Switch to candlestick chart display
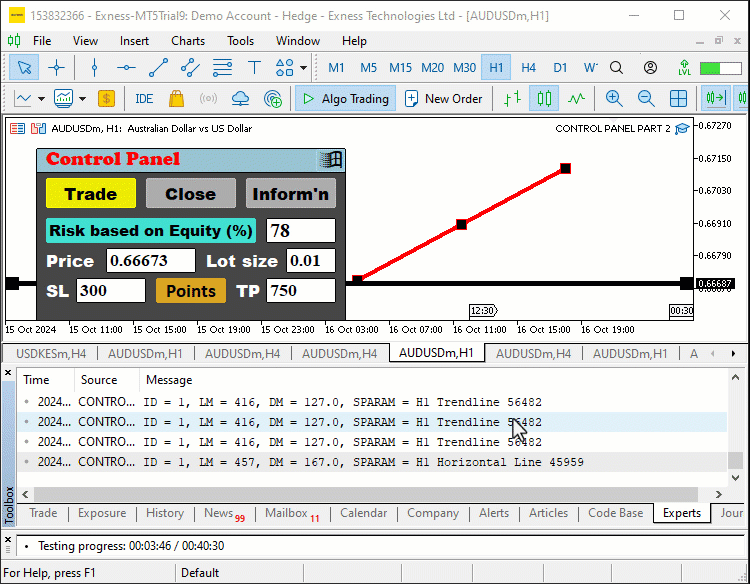Image resolution: width=750 pixels, height=584 pixels. [544, 99]
